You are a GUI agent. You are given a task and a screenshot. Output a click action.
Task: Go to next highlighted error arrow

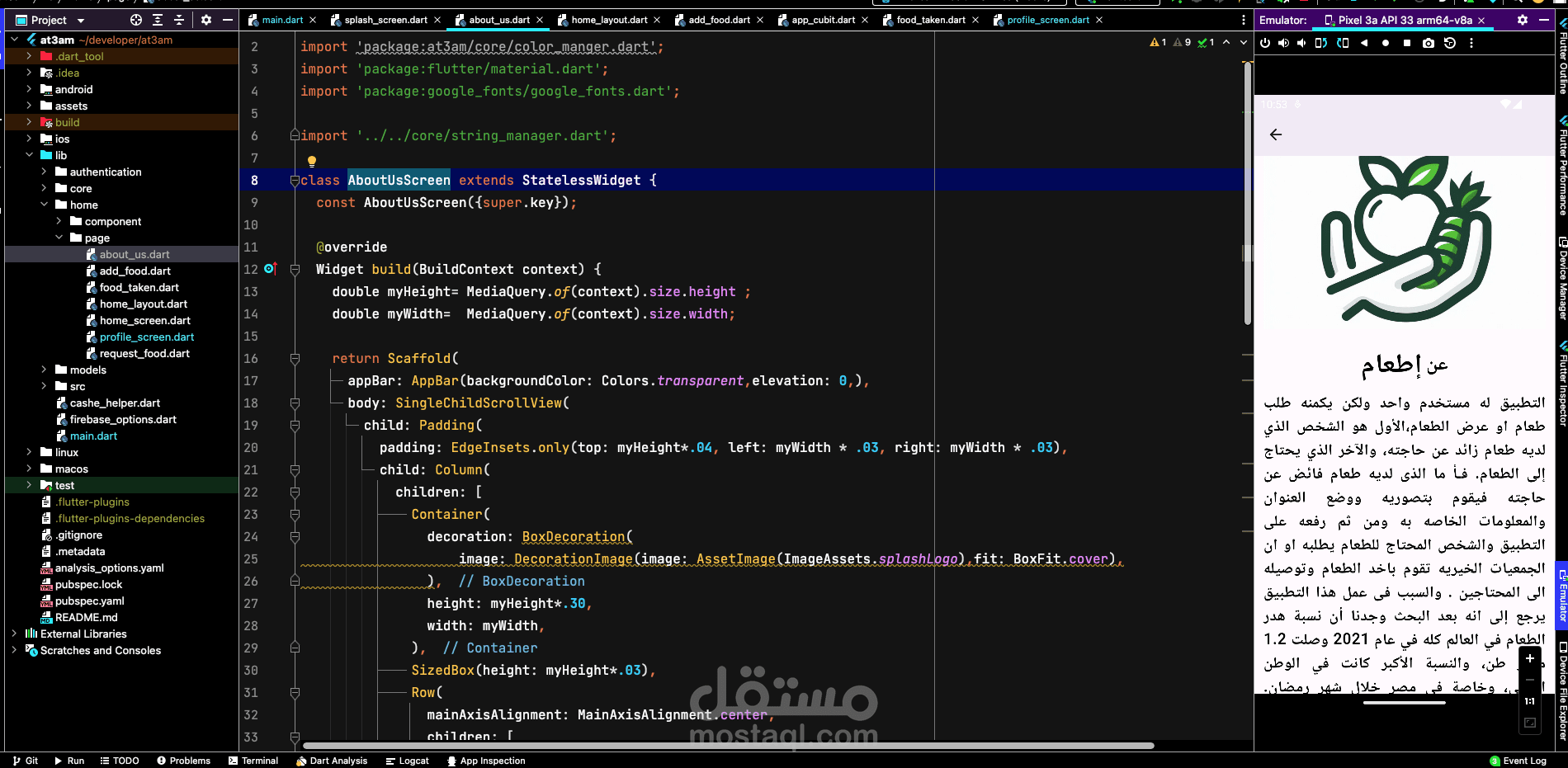(1244, 42)
